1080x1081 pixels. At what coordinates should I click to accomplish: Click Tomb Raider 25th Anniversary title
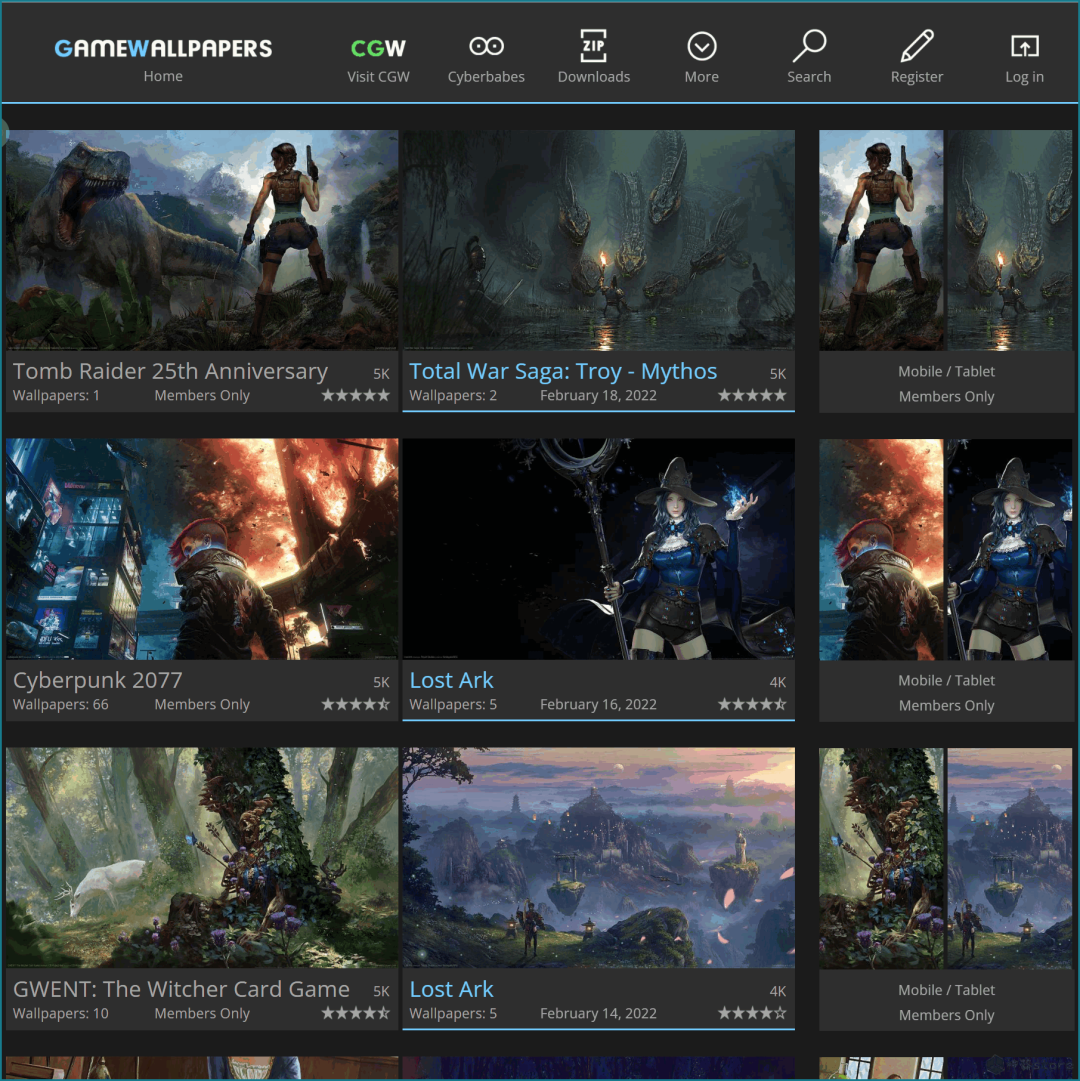pyautogui.click(x=170, y=371)
